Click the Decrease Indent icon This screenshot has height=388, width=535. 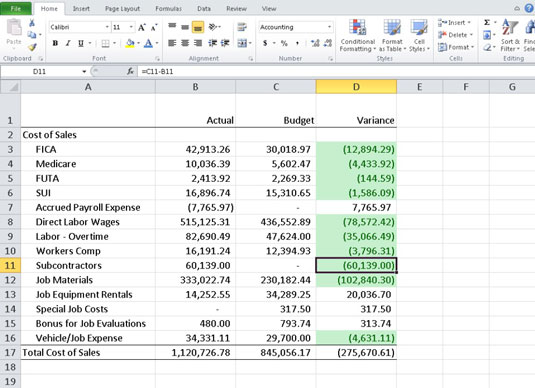[213, 43]
